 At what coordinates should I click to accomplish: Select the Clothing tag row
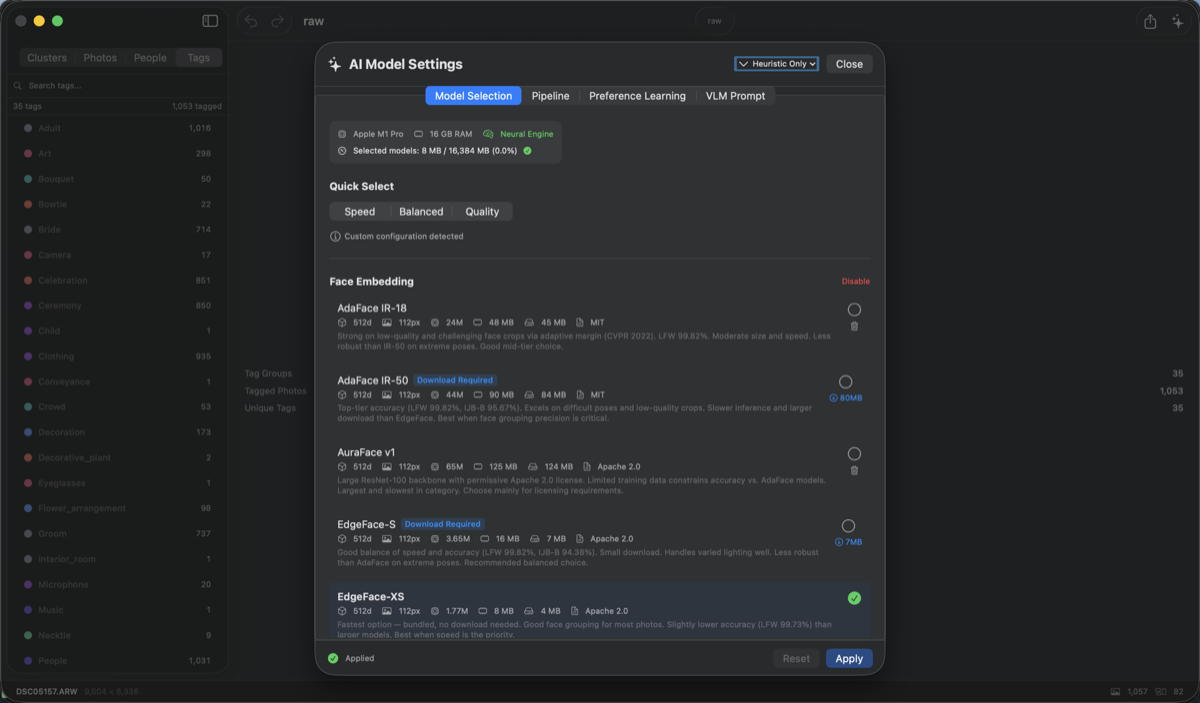(x=118, y=357)
